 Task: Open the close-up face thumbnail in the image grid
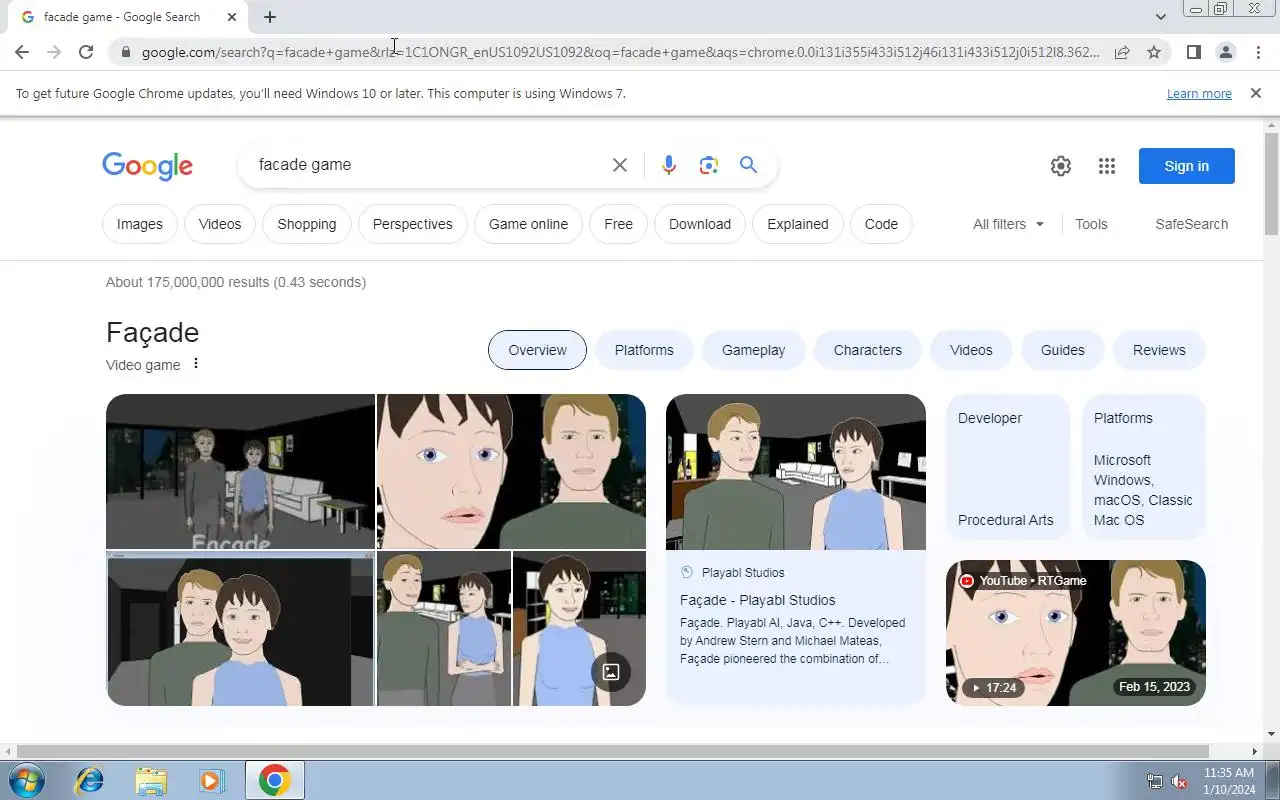[x=511, y=471]
